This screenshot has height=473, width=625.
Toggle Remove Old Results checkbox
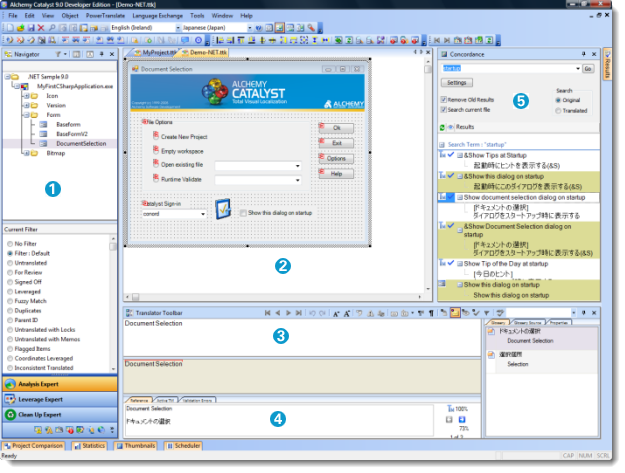tap(444, 100)
